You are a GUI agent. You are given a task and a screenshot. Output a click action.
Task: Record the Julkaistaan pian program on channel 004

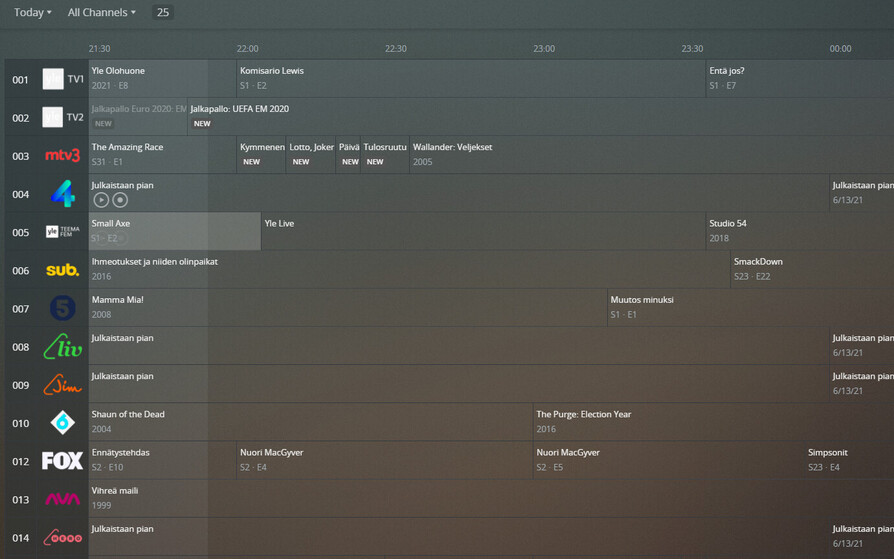pos(120,200)
